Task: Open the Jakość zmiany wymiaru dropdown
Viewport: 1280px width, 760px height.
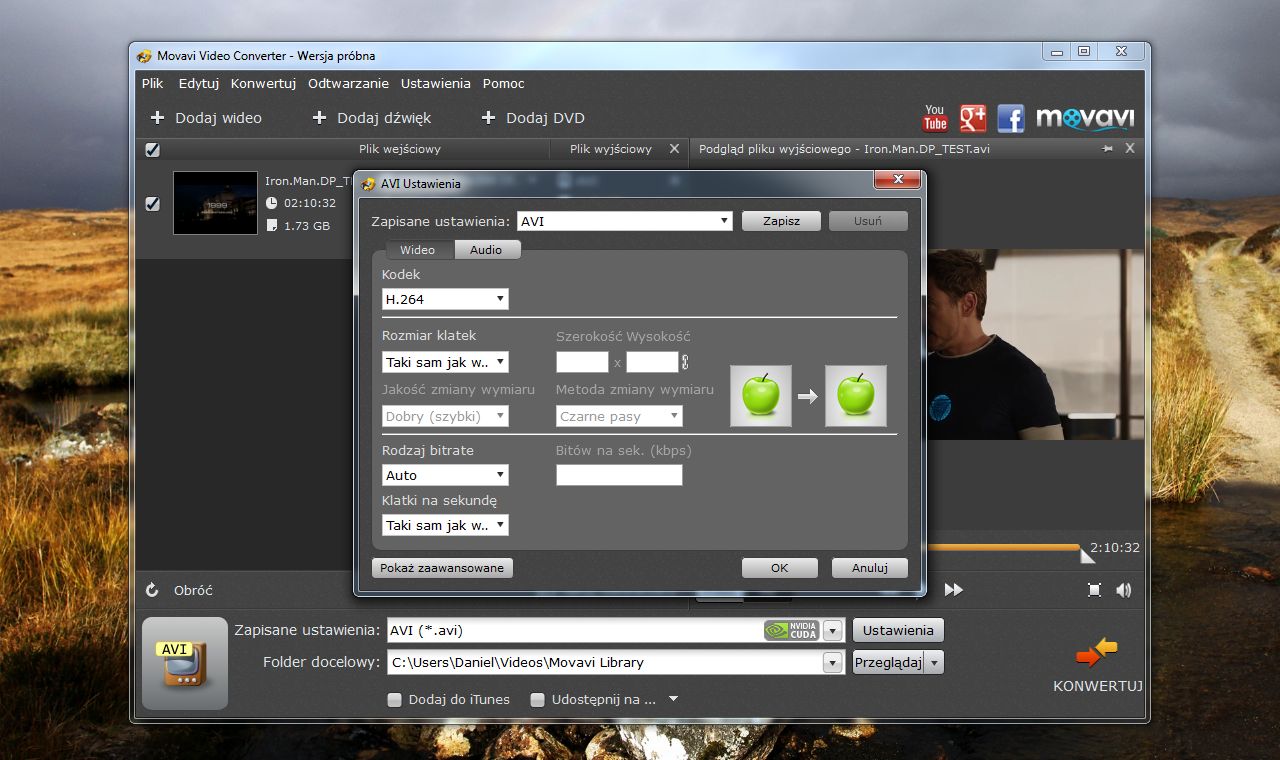Action: pyautogui.click(x=446, y=416)
